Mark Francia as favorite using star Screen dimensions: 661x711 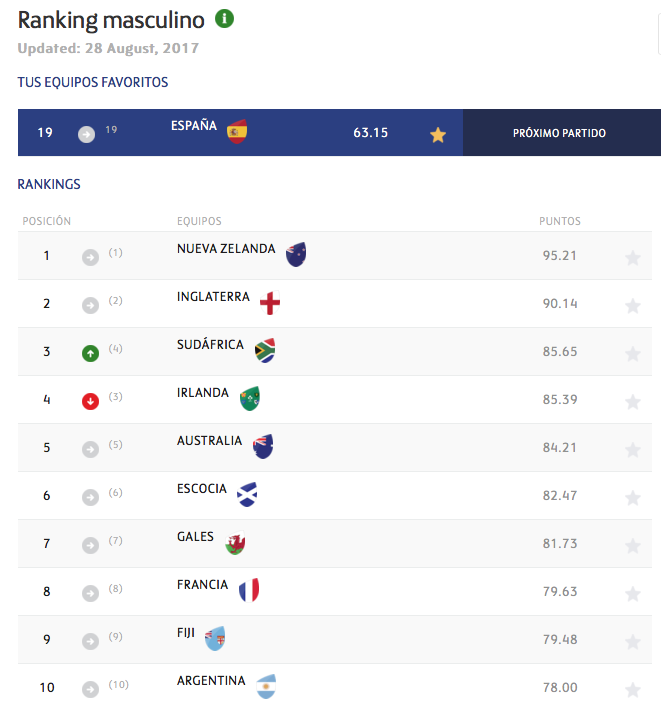(x=632, y=594)
